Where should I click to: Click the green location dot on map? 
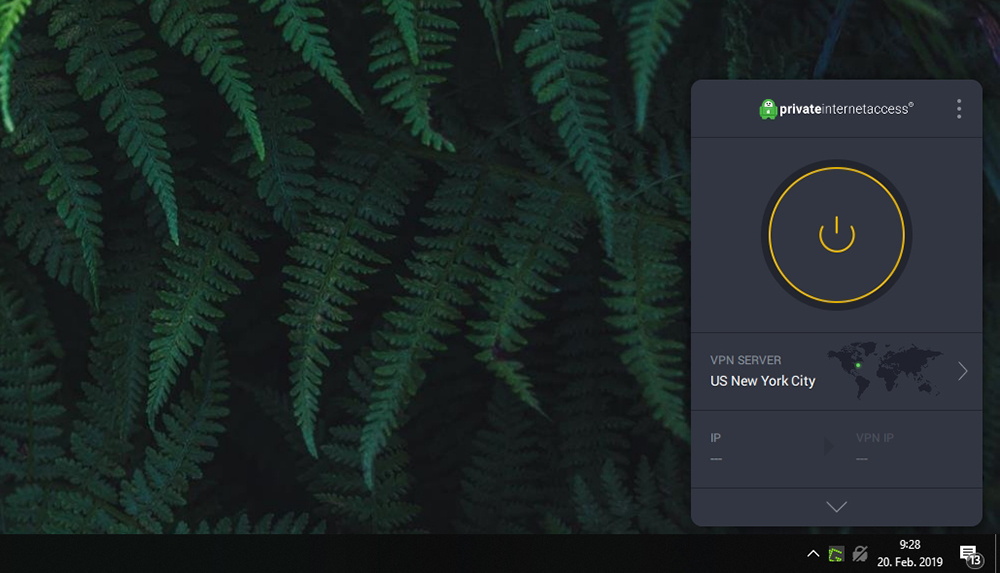coord(858,366)
